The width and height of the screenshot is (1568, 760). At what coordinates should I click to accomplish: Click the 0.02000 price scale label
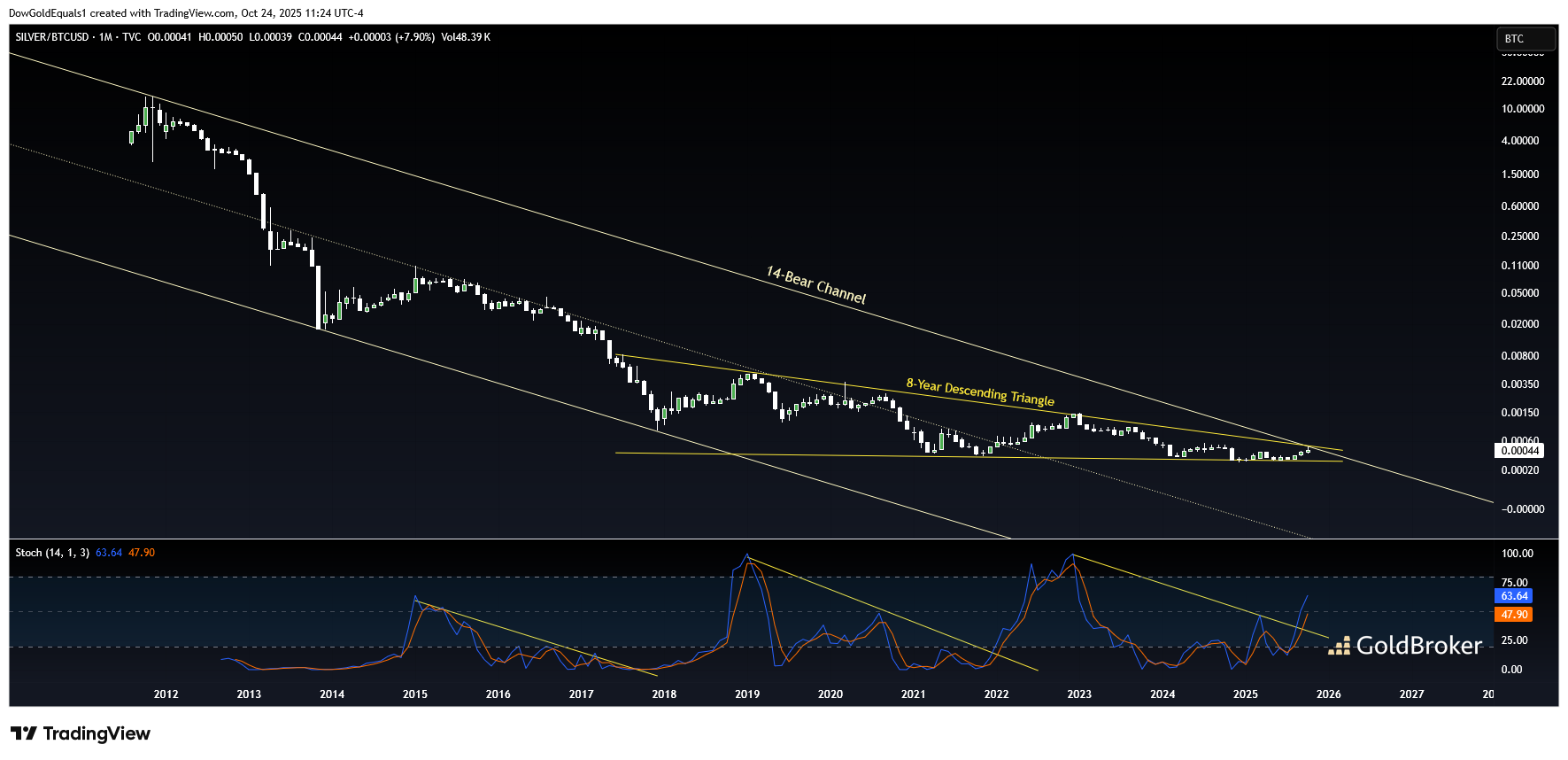tap(1520, 324)
